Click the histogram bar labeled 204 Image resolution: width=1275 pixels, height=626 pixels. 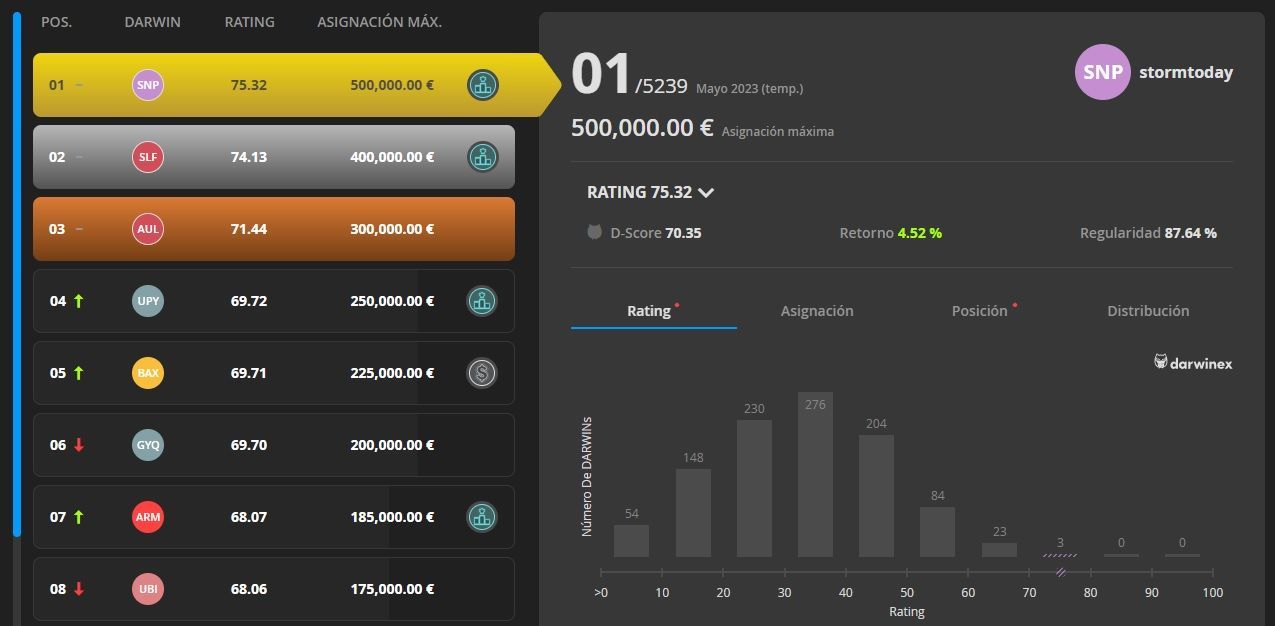tap(876, 496)
